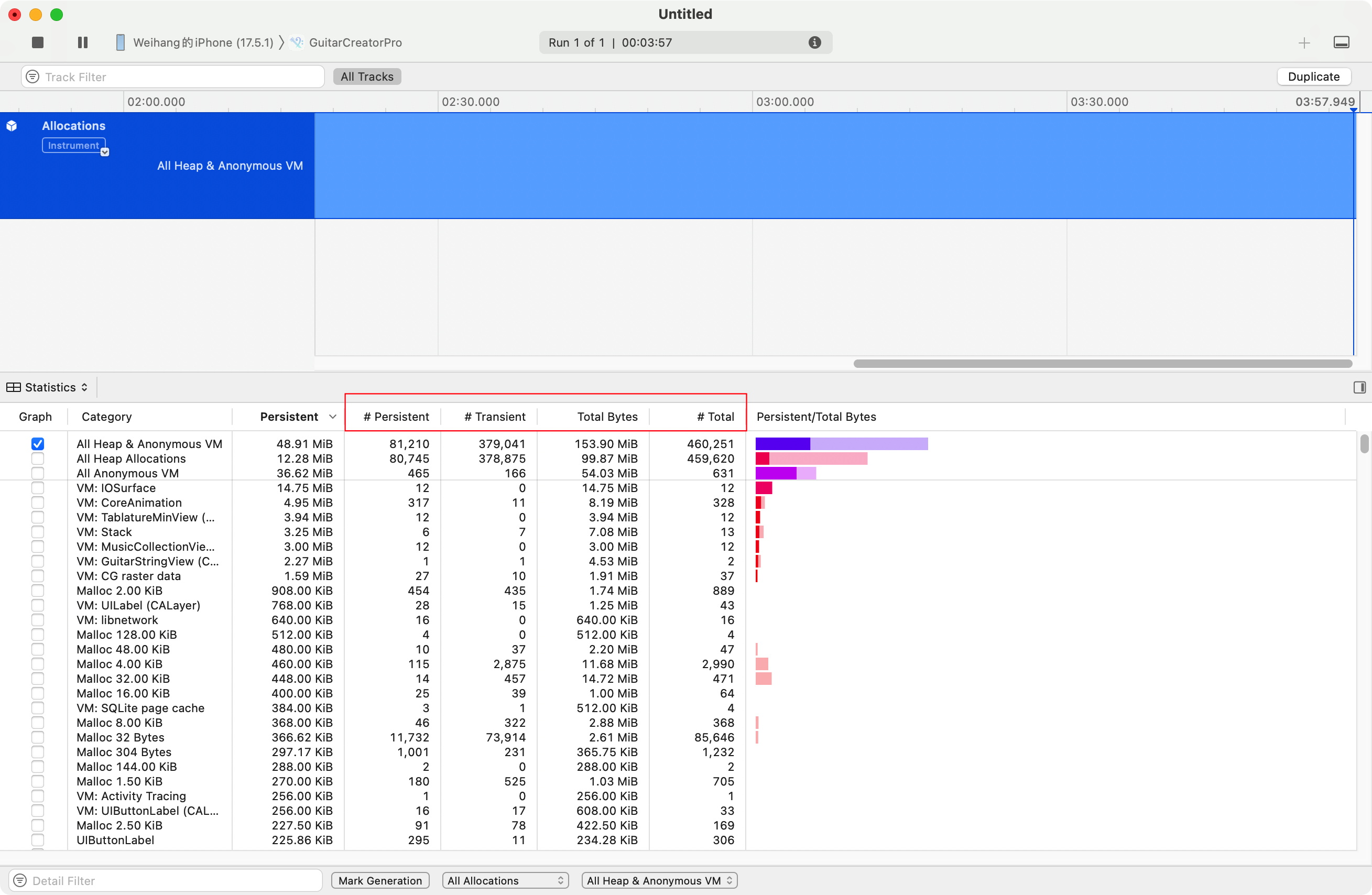Enable graph for Malloc 32 Bytes
Screen dimensions: 1372x895
pos(38,737)
